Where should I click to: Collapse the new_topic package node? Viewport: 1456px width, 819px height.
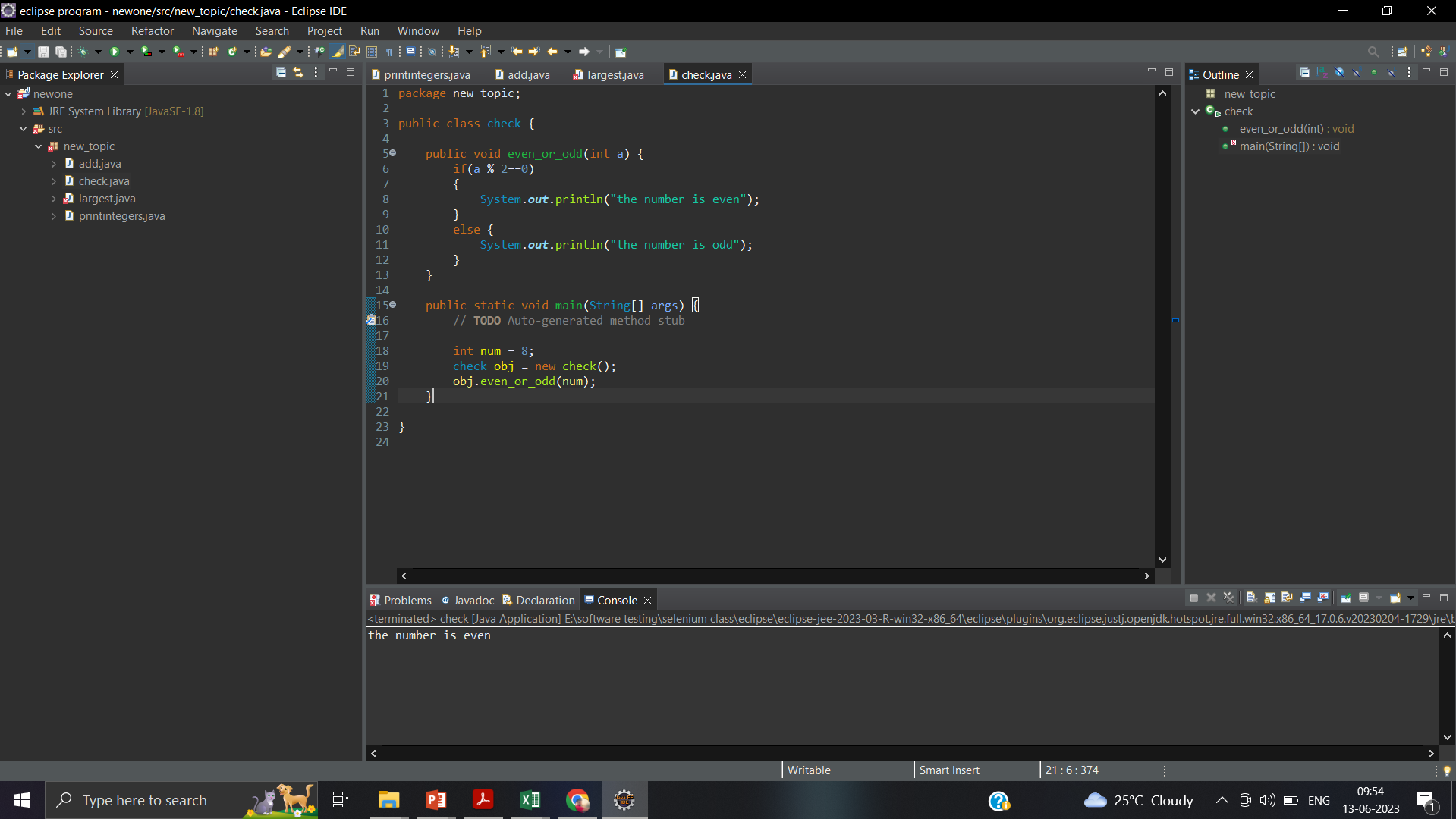[x=39, y=146]
